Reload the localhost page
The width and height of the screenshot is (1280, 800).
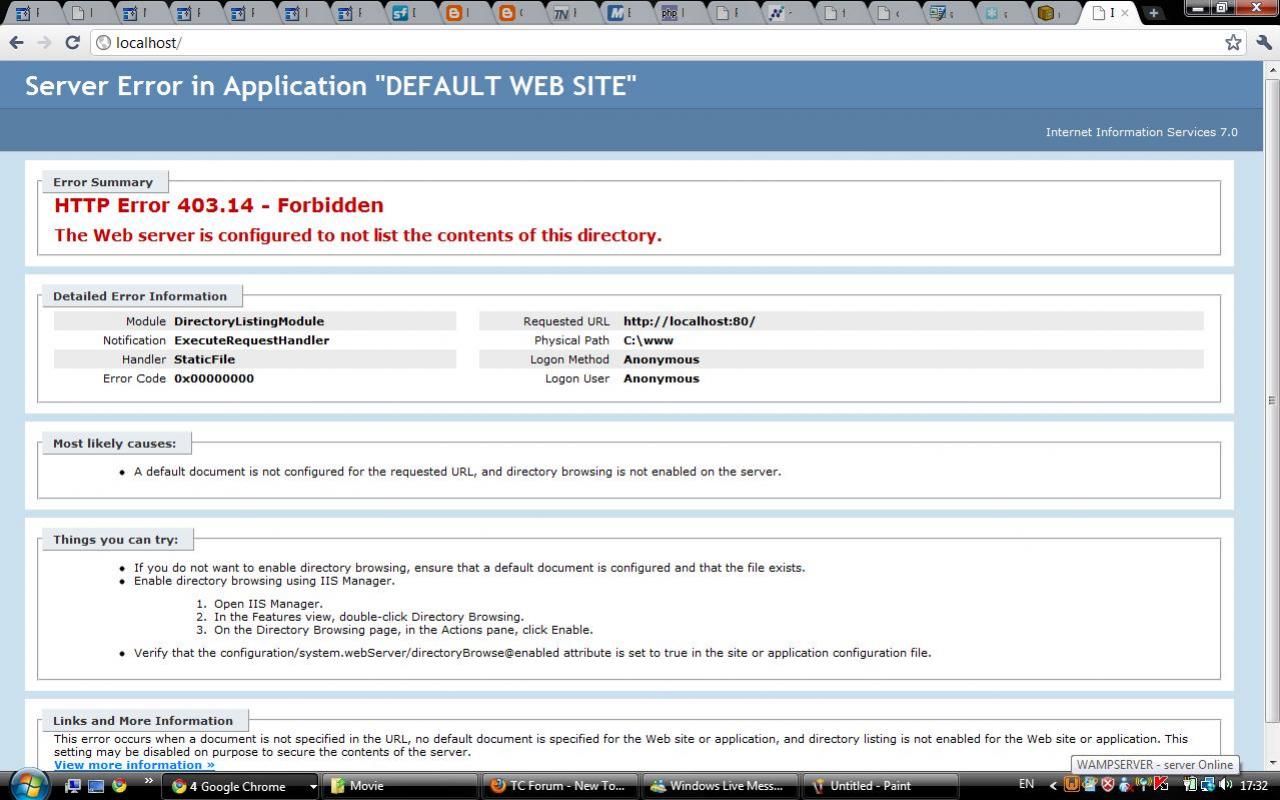(x=72, y=42)
